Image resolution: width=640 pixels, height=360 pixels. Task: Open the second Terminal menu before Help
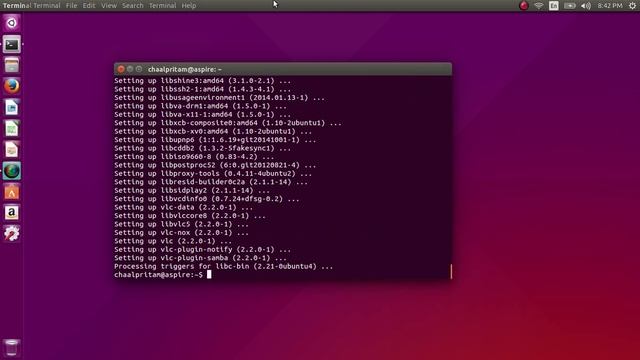tap(162, 6)
